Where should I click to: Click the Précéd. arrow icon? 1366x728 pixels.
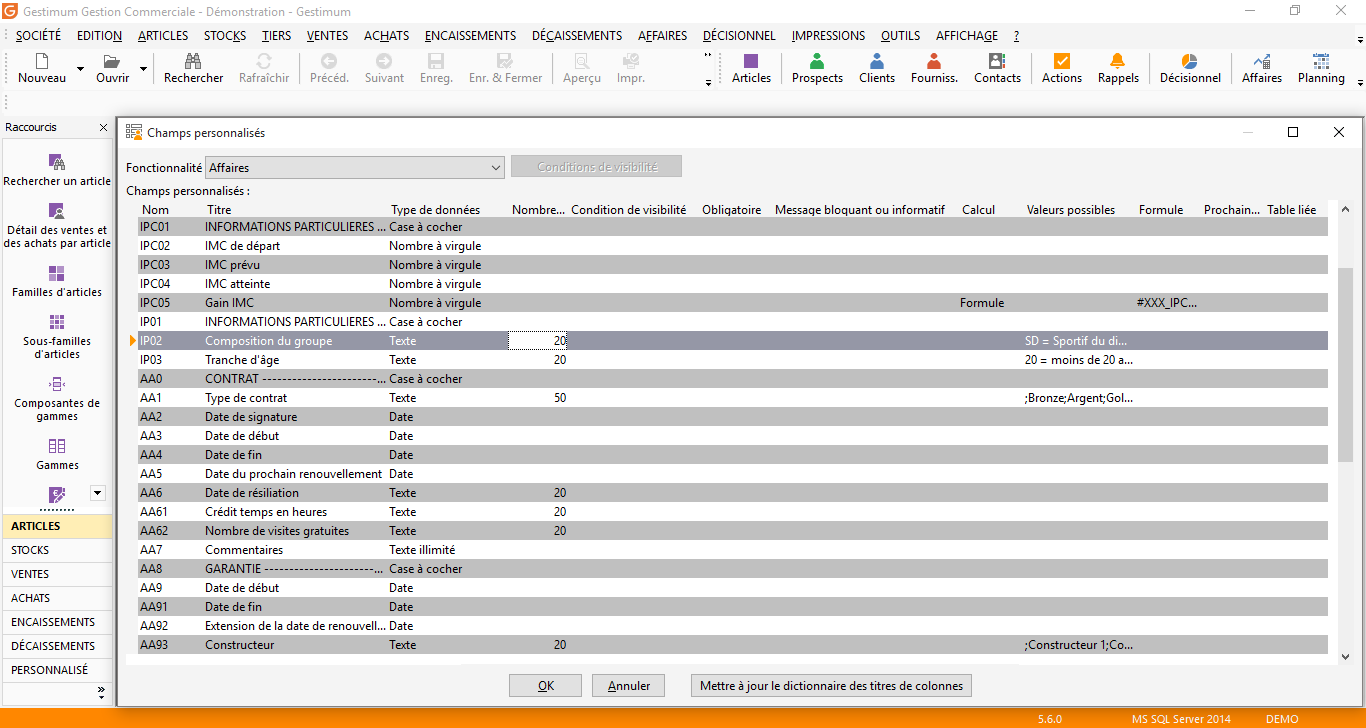click(x=329, y=61)
